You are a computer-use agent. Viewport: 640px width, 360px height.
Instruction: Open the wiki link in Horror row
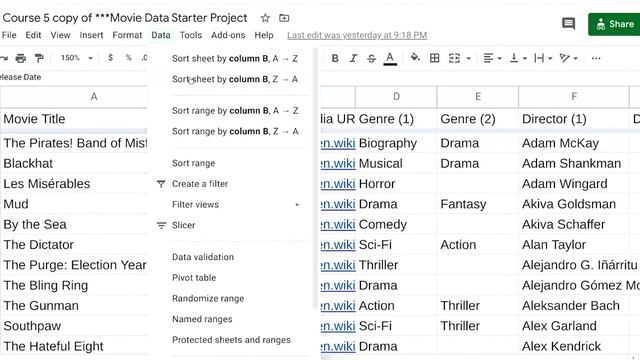(338, 184)
